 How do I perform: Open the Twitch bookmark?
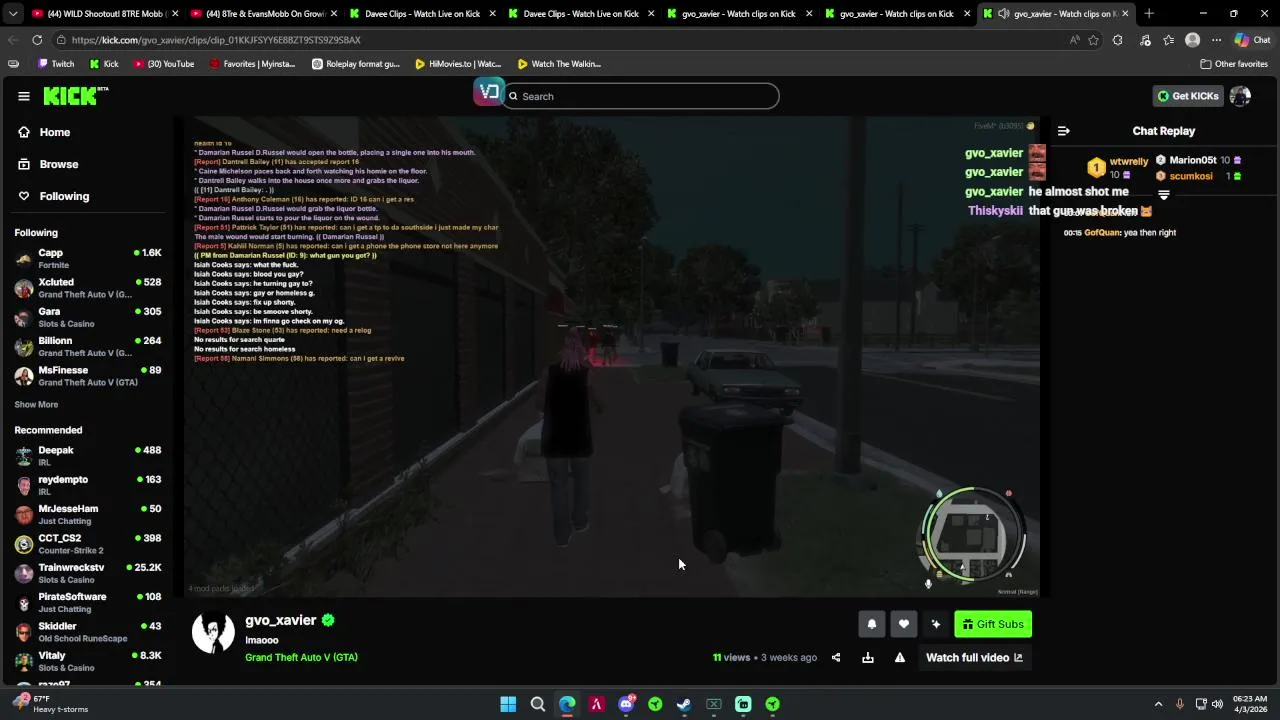point(56,64)
